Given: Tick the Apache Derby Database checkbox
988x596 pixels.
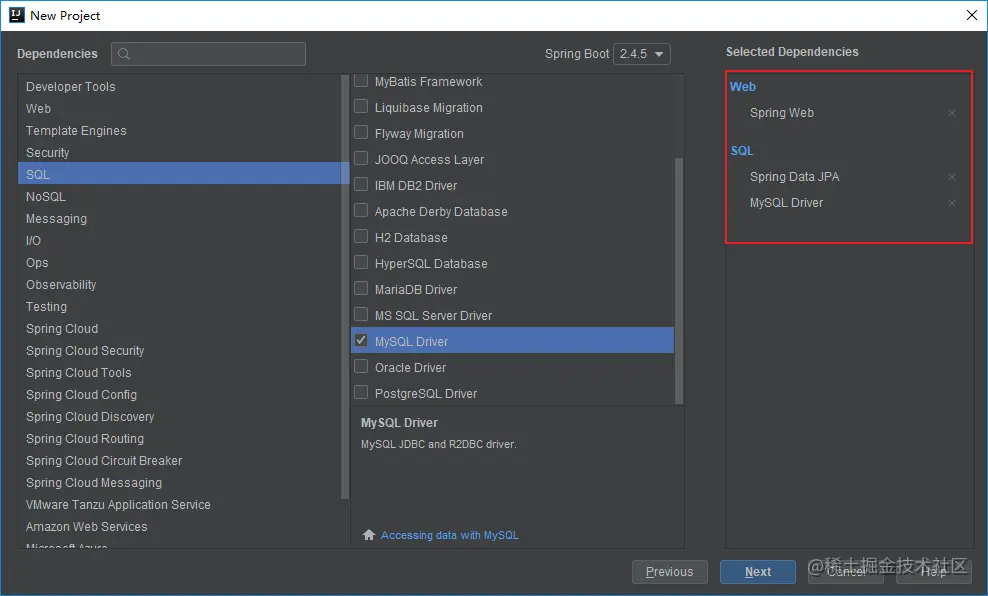Looking at the screenshot, I should click(x=361, y=210).
